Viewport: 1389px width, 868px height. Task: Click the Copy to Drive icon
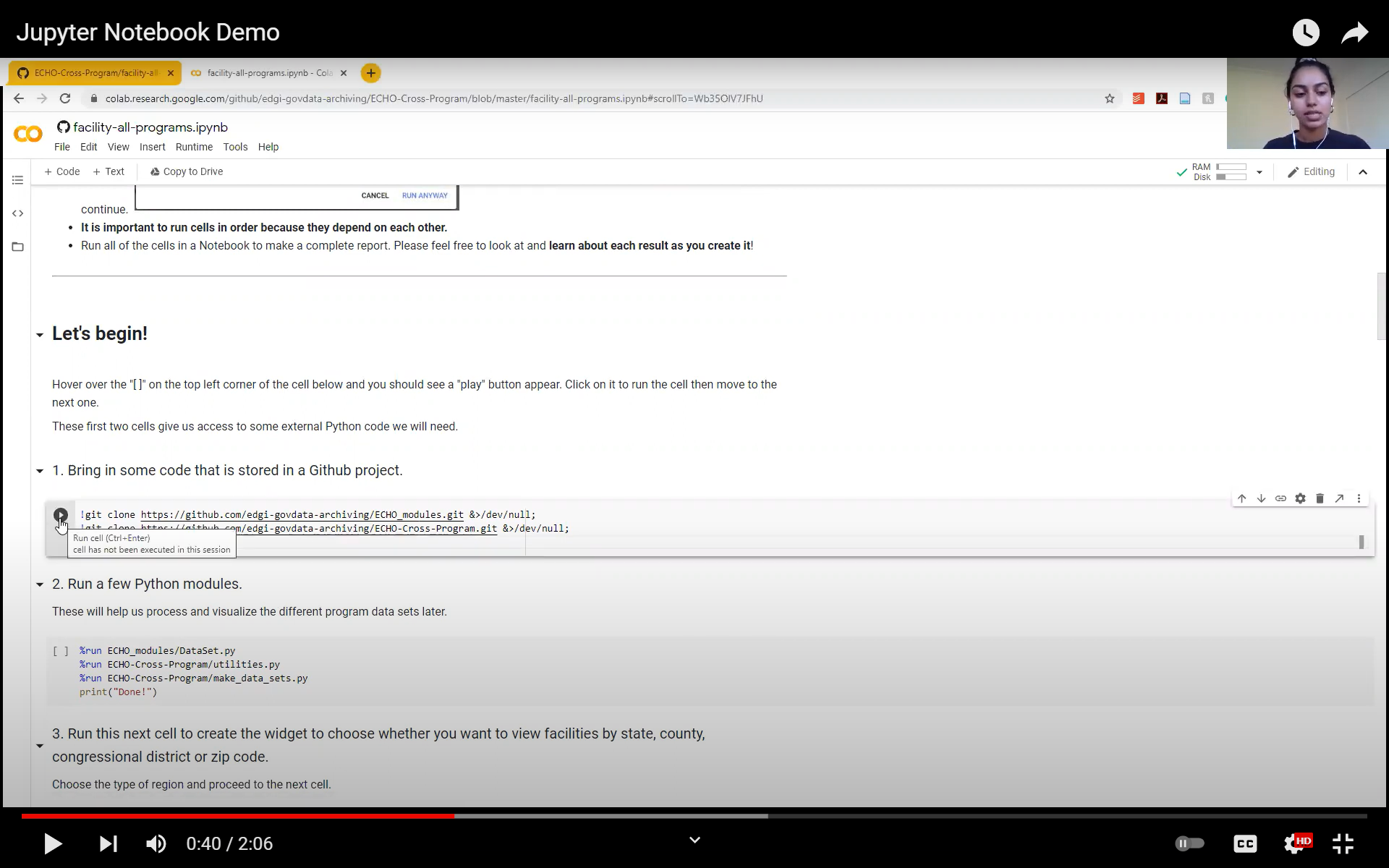pyautogui.click(x=154, y=171)
